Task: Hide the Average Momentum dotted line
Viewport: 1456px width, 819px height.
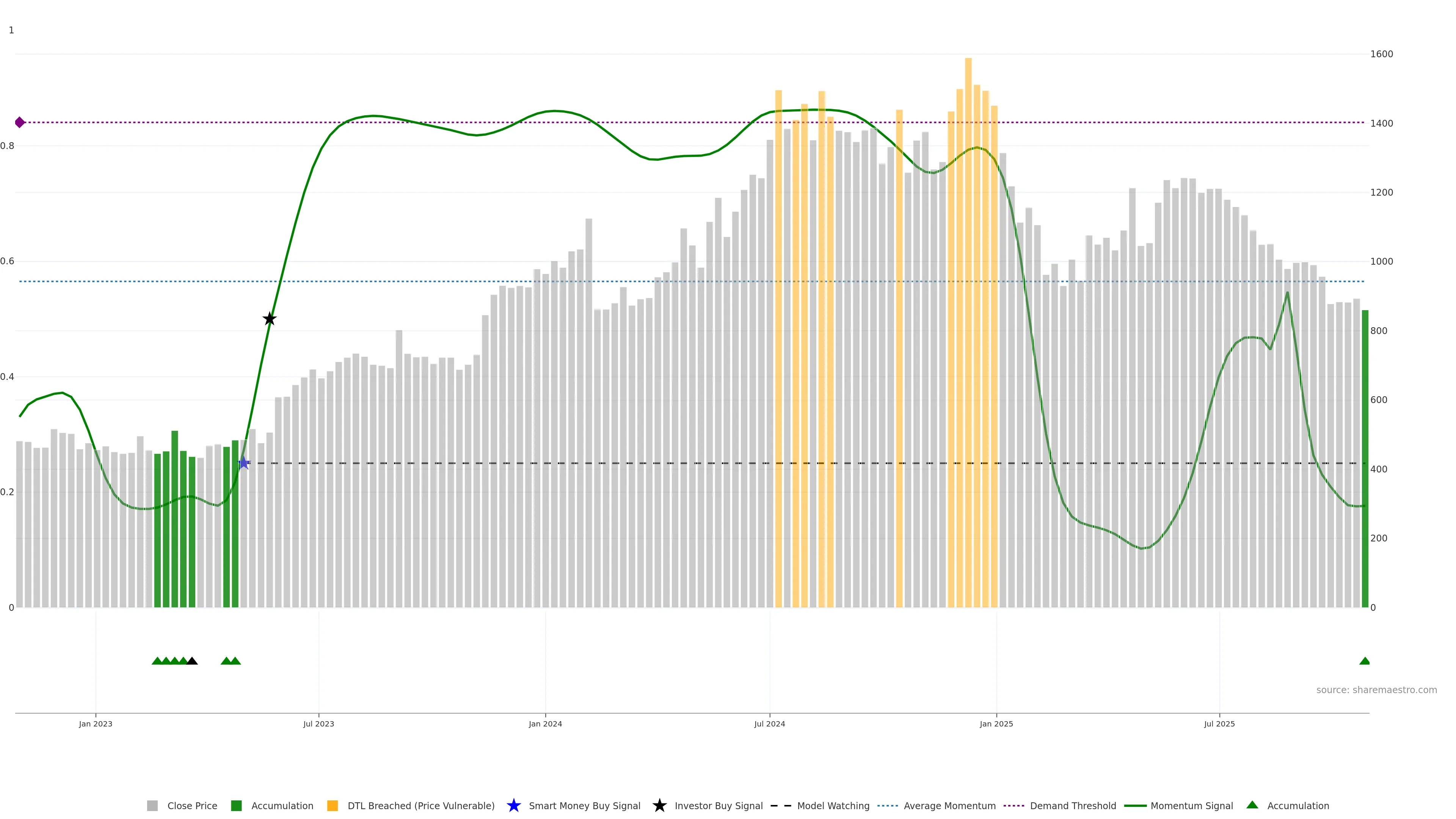Action: point(949,805)
